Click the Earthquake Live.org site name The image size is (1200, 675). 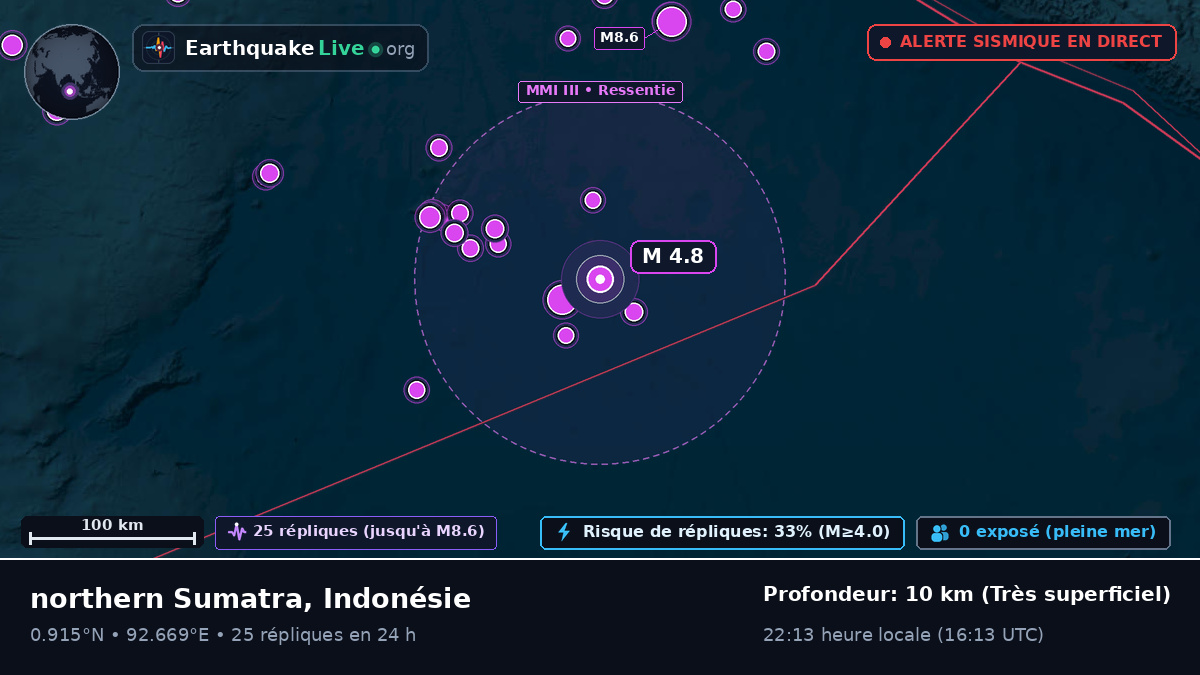(x=300, y=48)
